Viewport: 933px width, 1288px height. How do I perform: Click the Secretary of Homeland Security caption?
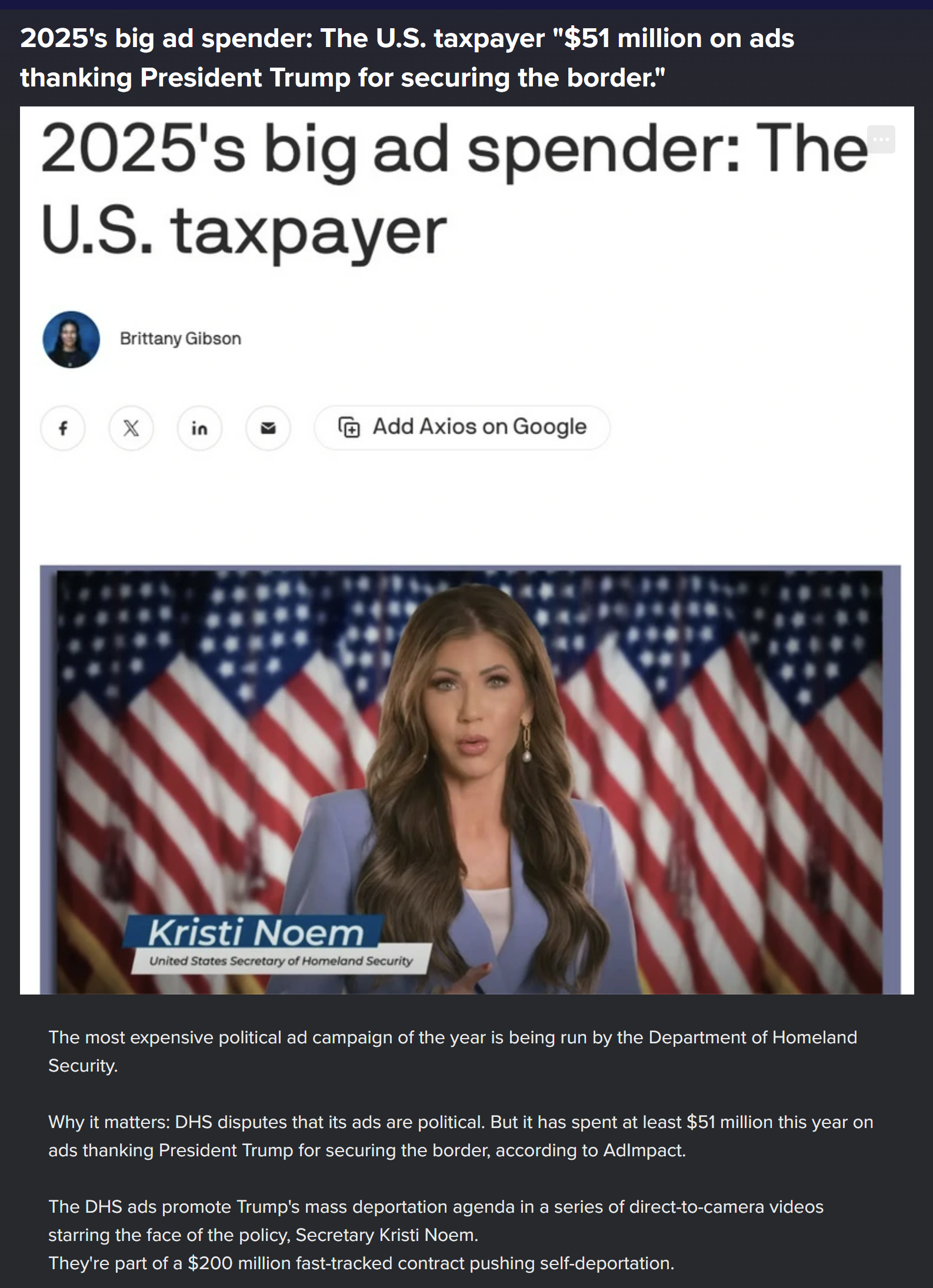coord(281,961)
